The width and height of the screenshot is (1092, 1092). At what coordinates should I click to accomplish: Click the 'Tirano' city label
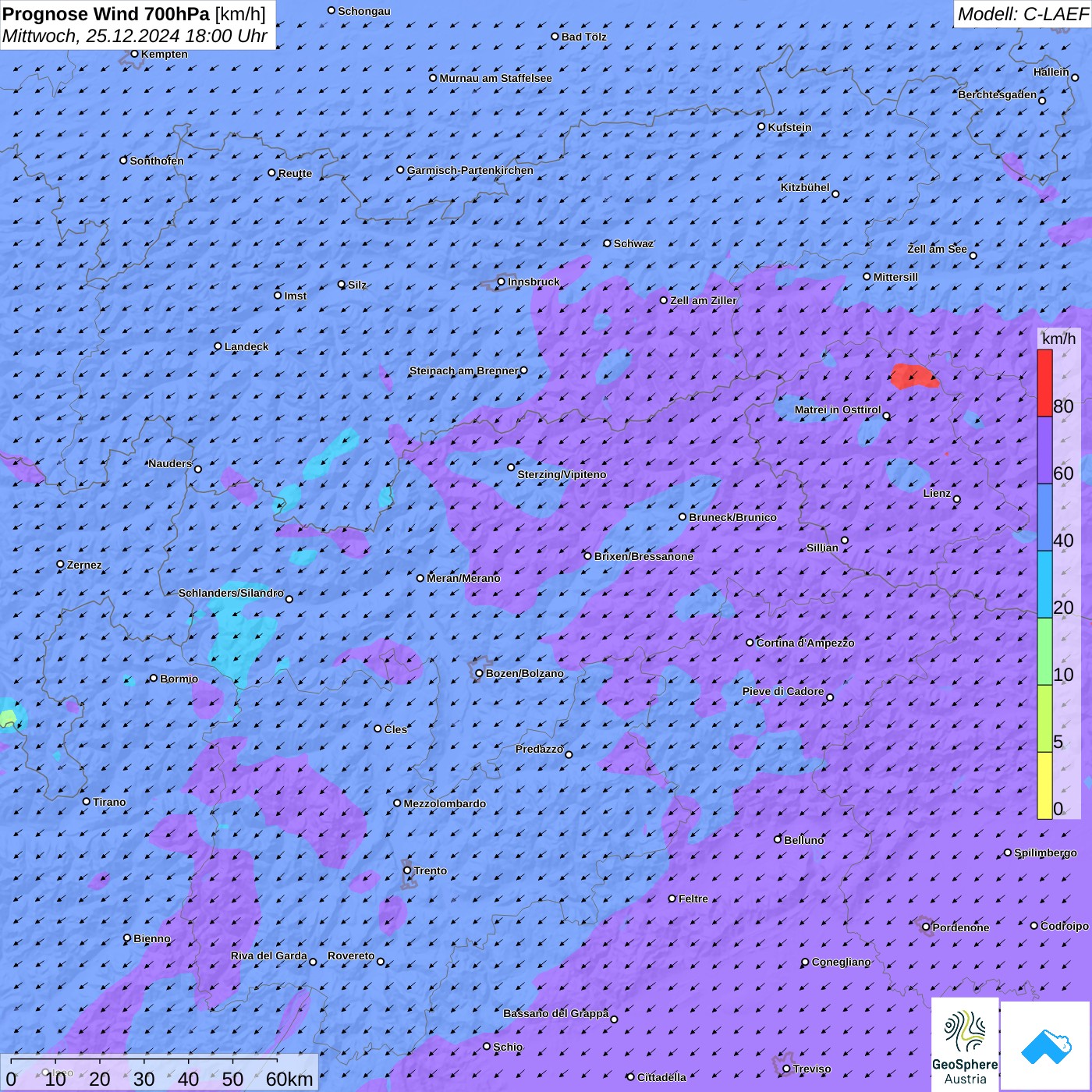tap(109, 802)
